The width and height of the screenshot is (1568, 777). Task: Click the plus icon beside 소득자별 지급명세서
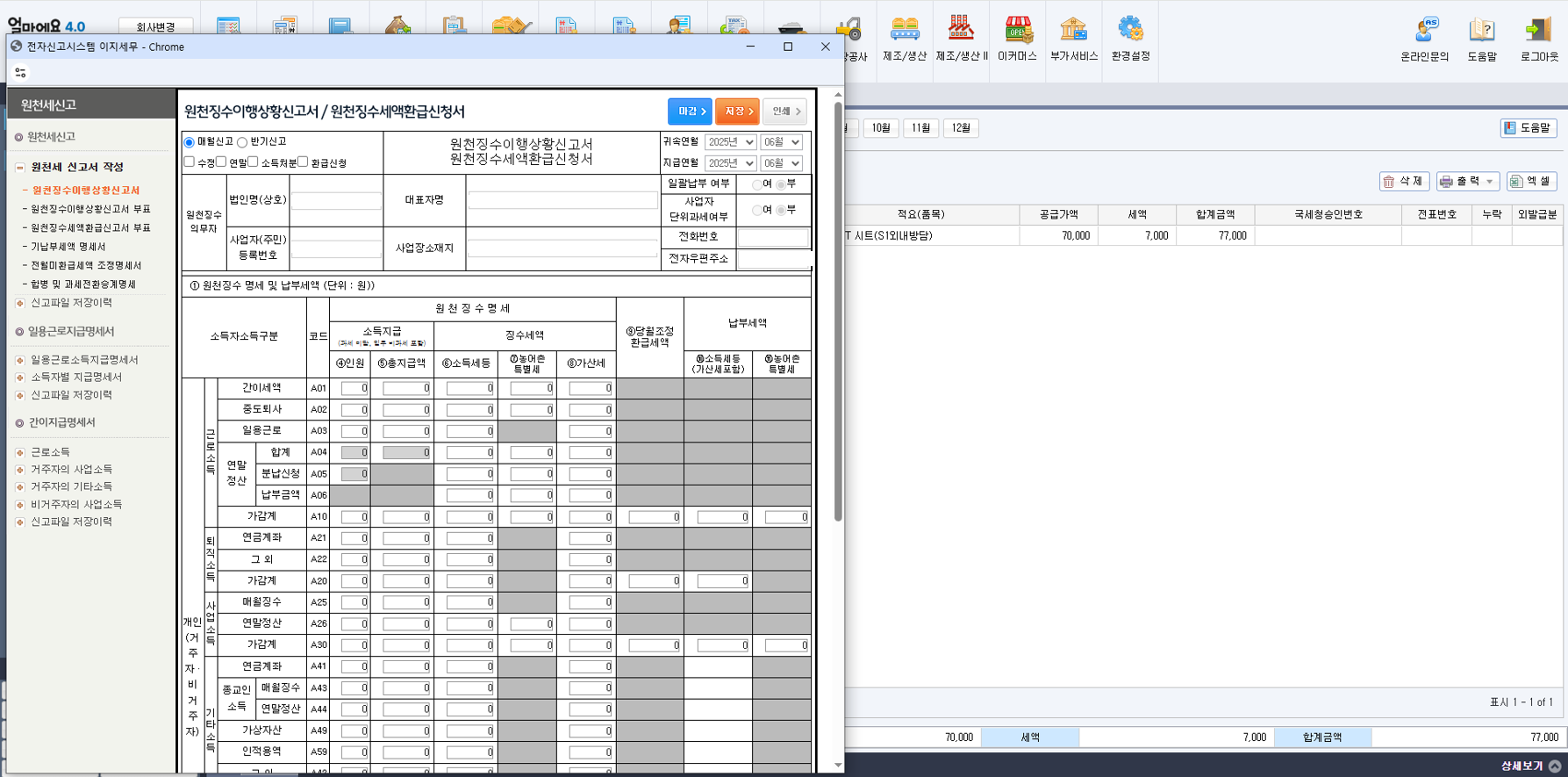[20, 378]
